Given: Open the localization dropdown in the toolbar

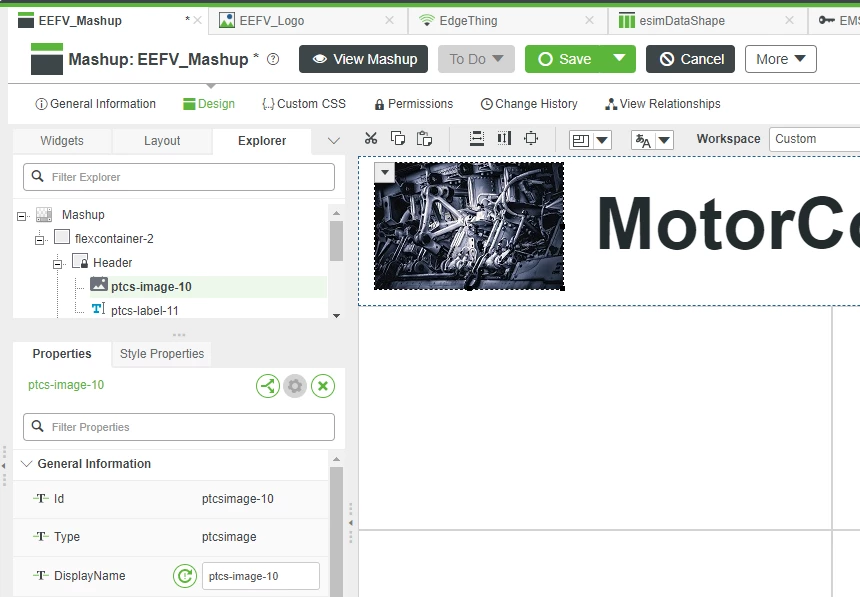Looking at the screenshot, I should point(651,139).
